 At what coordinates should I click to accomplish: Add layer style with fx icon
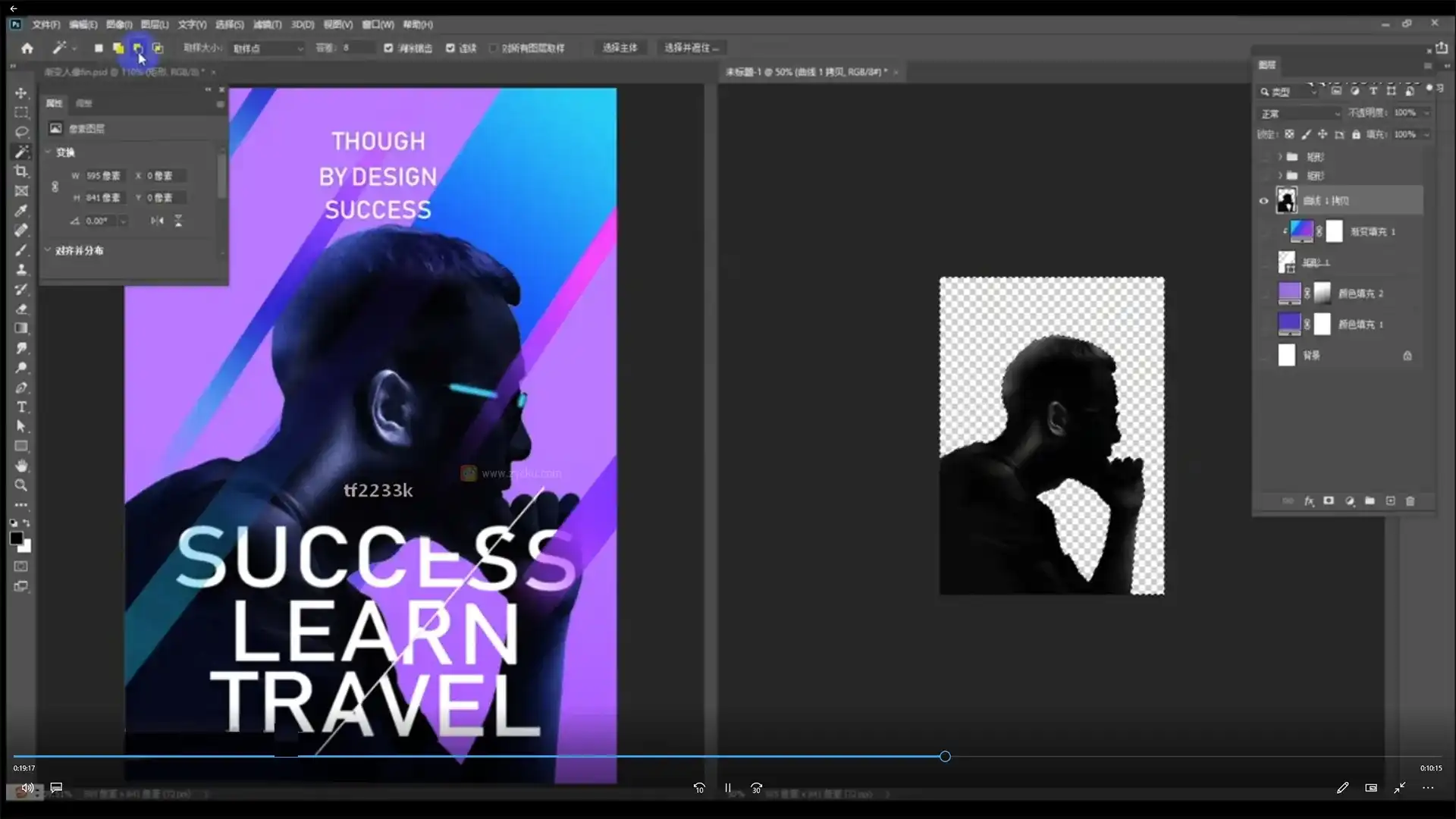tap(1309, 501)
